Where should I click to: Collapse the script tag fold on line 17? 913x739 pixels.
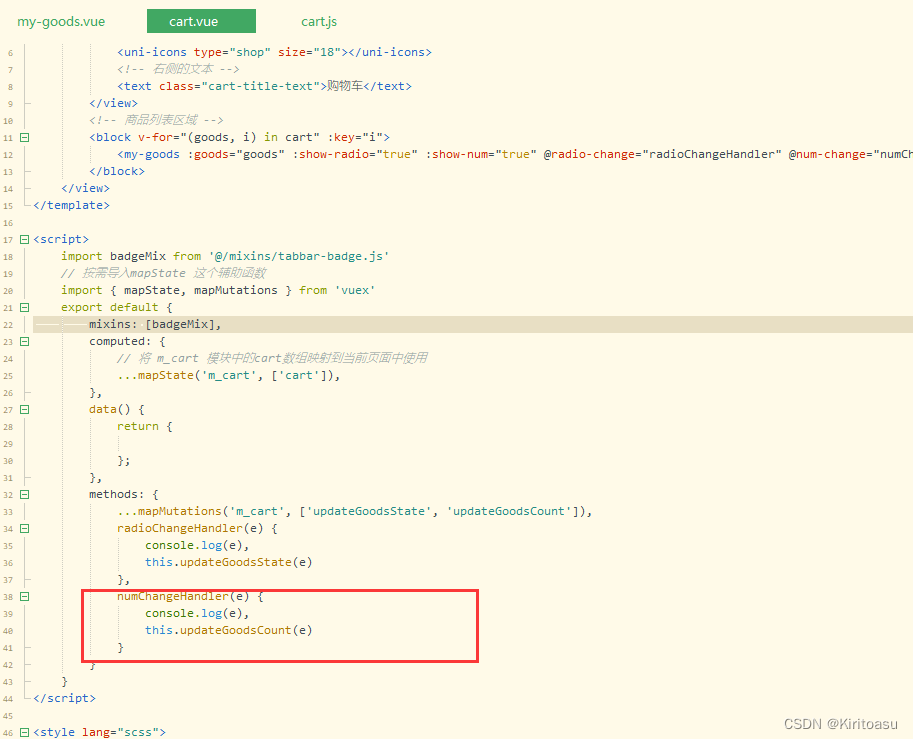[x=24, y=239]
